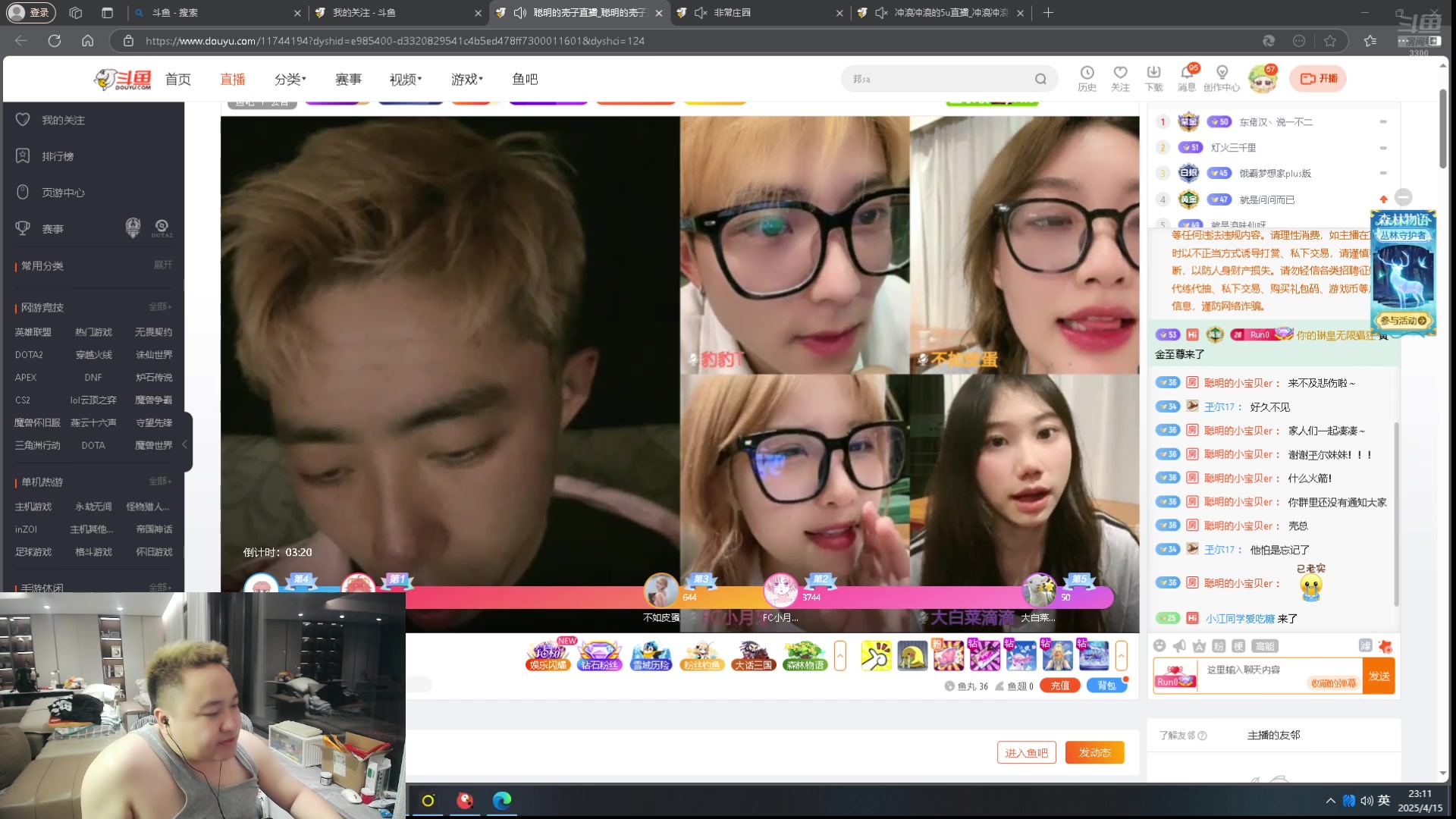1456x819 pixels.
Task: Refresh the browser page
Action: [x=55, y=41]
